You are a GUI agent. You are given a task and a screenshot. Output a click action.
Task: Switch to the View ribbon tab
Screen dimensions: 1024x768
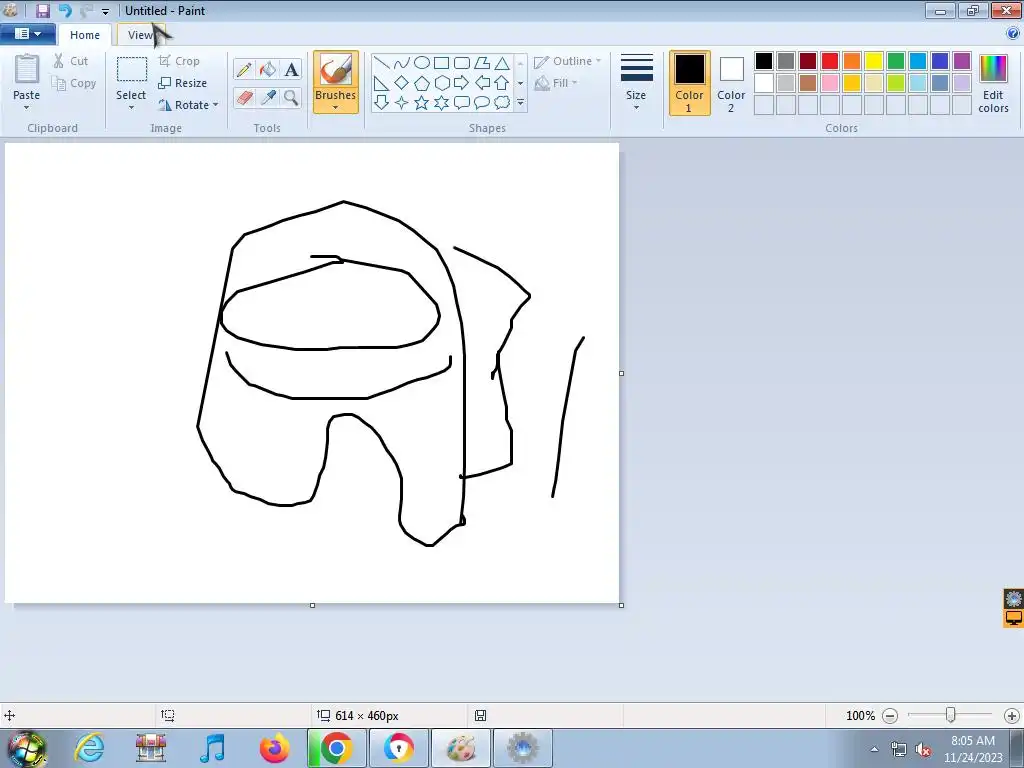click(x=140, y=35)
